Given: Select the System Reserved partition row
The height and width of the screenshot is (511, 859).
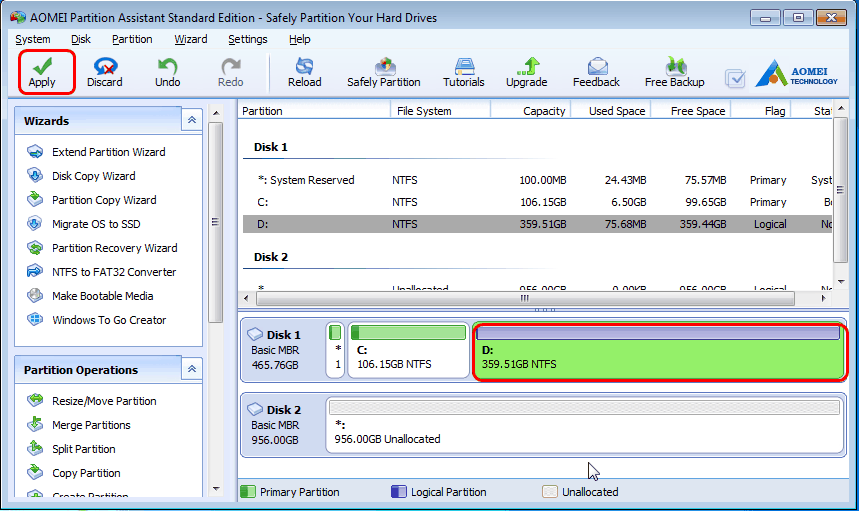Looking at the screenshot, I should click(x=537, y=180).
